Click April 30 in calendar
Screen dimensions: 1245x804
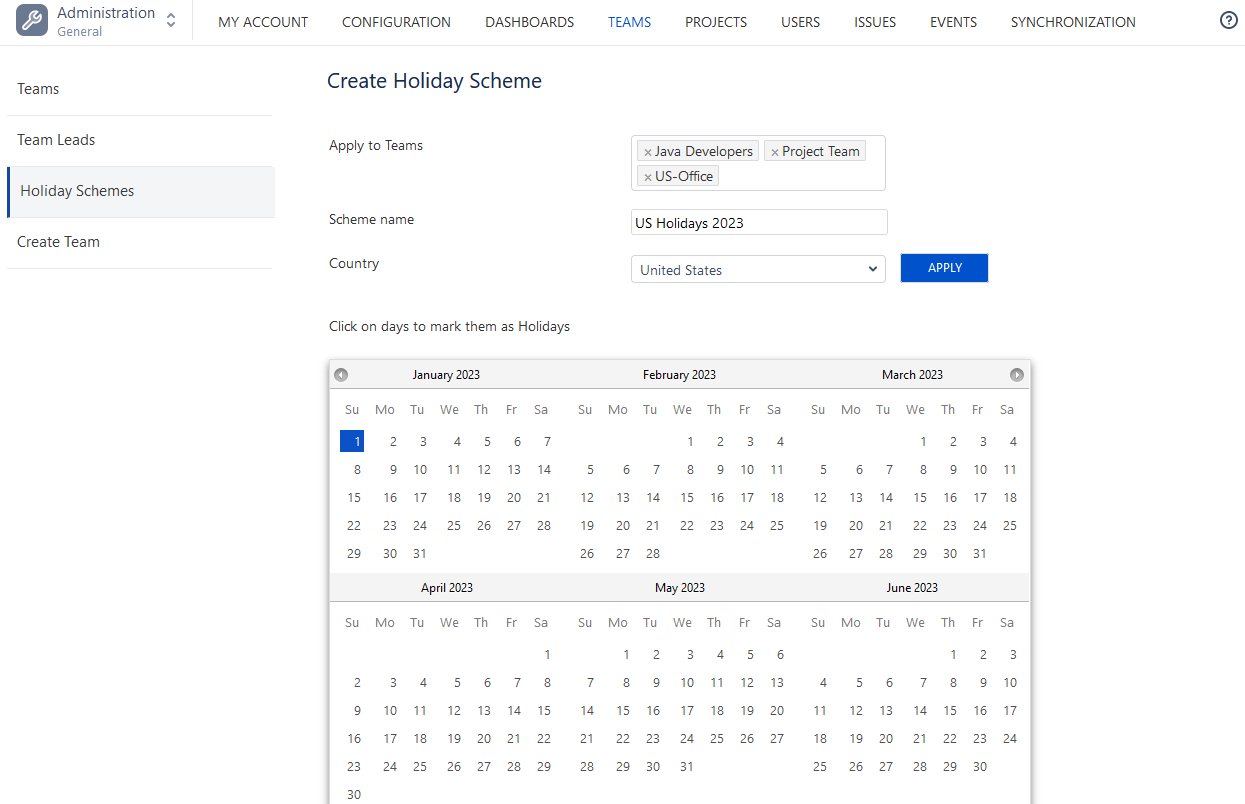tap(354, 794)
